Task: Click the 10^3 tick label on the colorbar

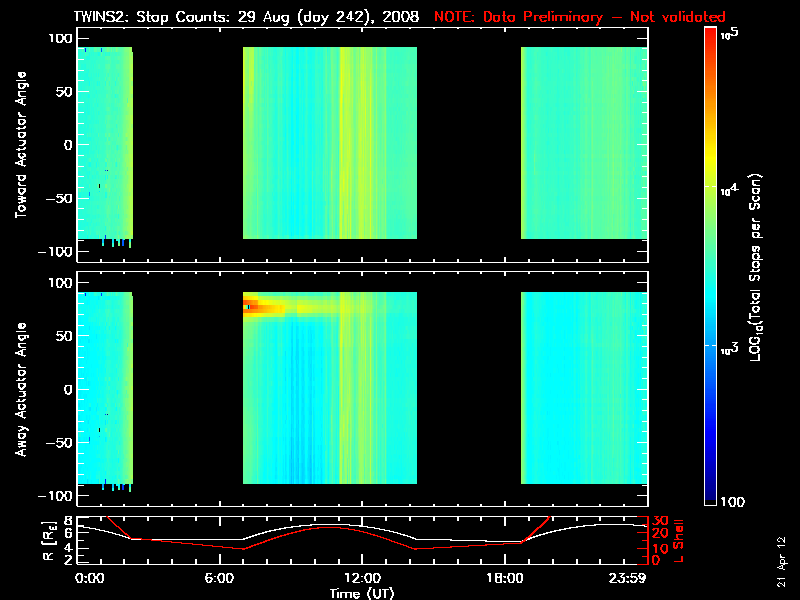Action: pos(730,349)
